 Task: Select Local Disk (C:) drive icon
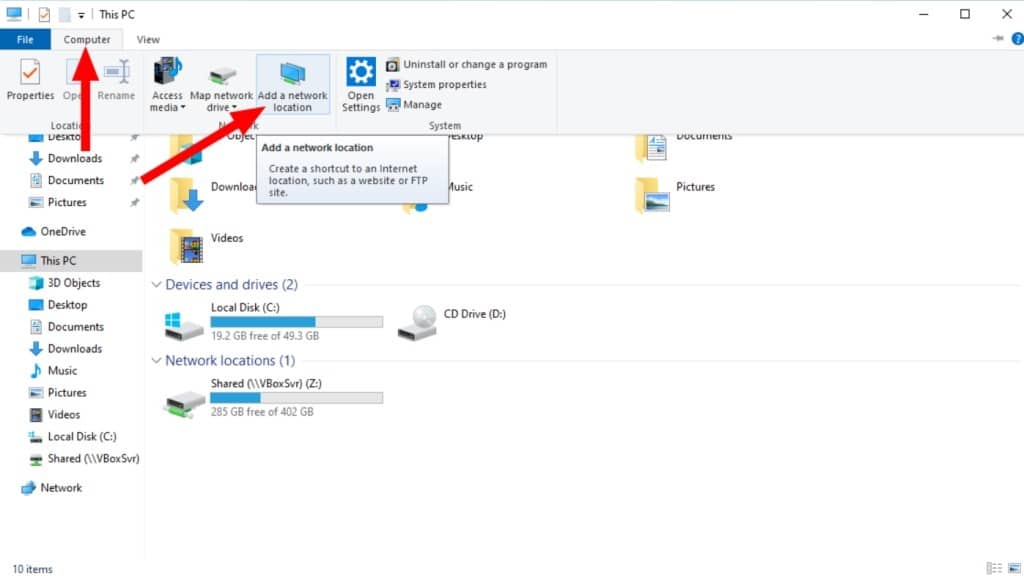pyautogui.click(x=183, y=325)
